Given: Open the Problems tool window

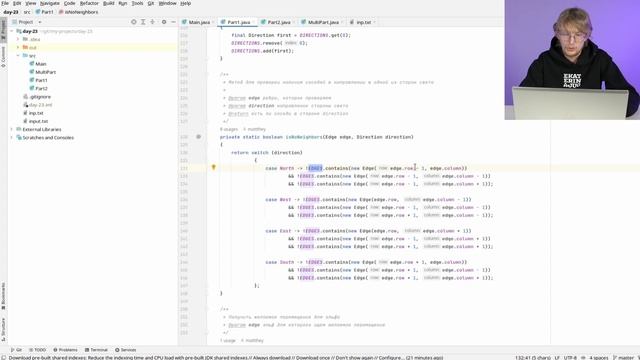Looking at the screenshot, I should 65,350.
